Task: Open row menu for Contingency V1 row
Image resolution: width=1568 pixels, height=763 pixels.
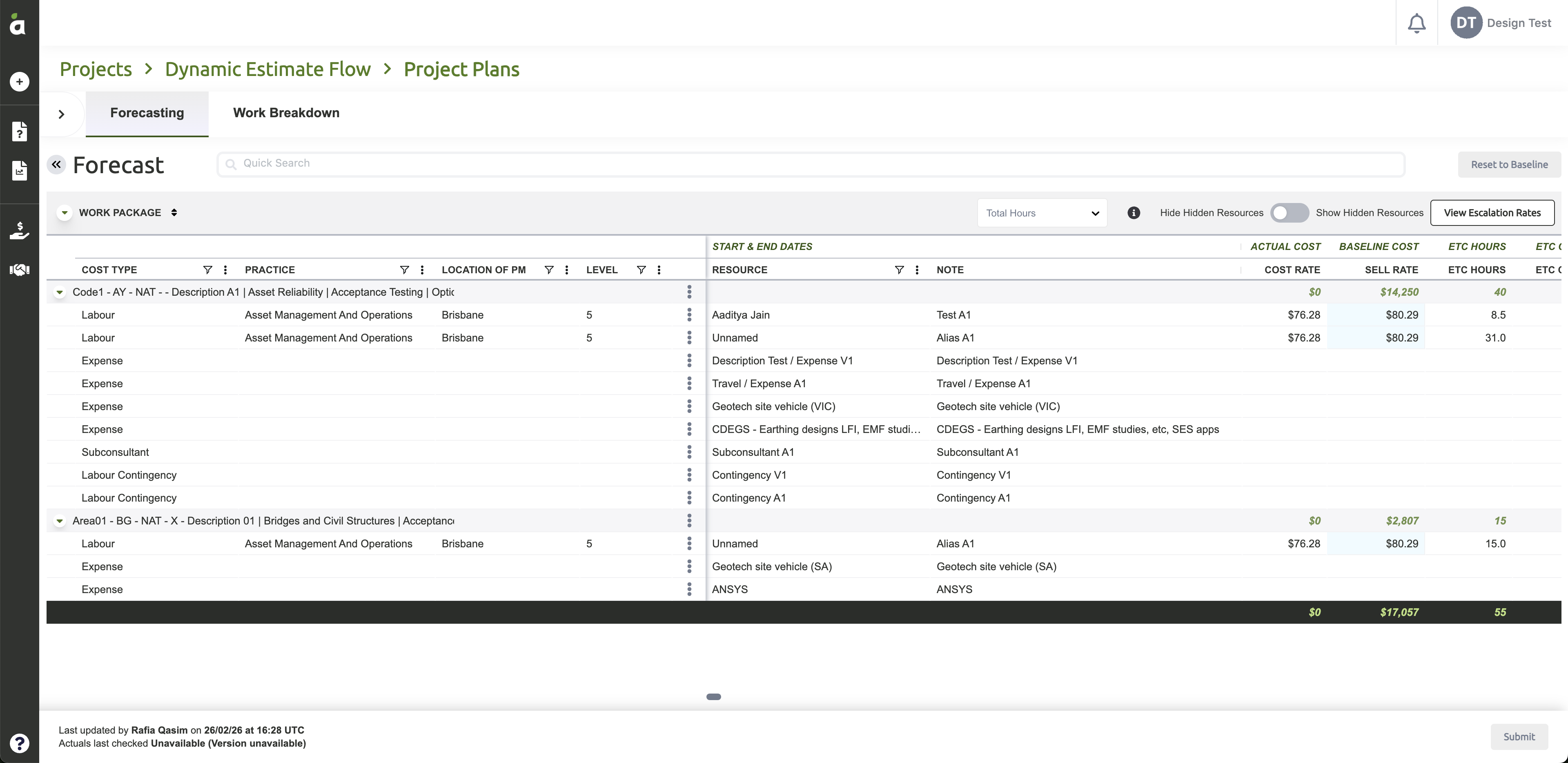Action: coord(689,475)
